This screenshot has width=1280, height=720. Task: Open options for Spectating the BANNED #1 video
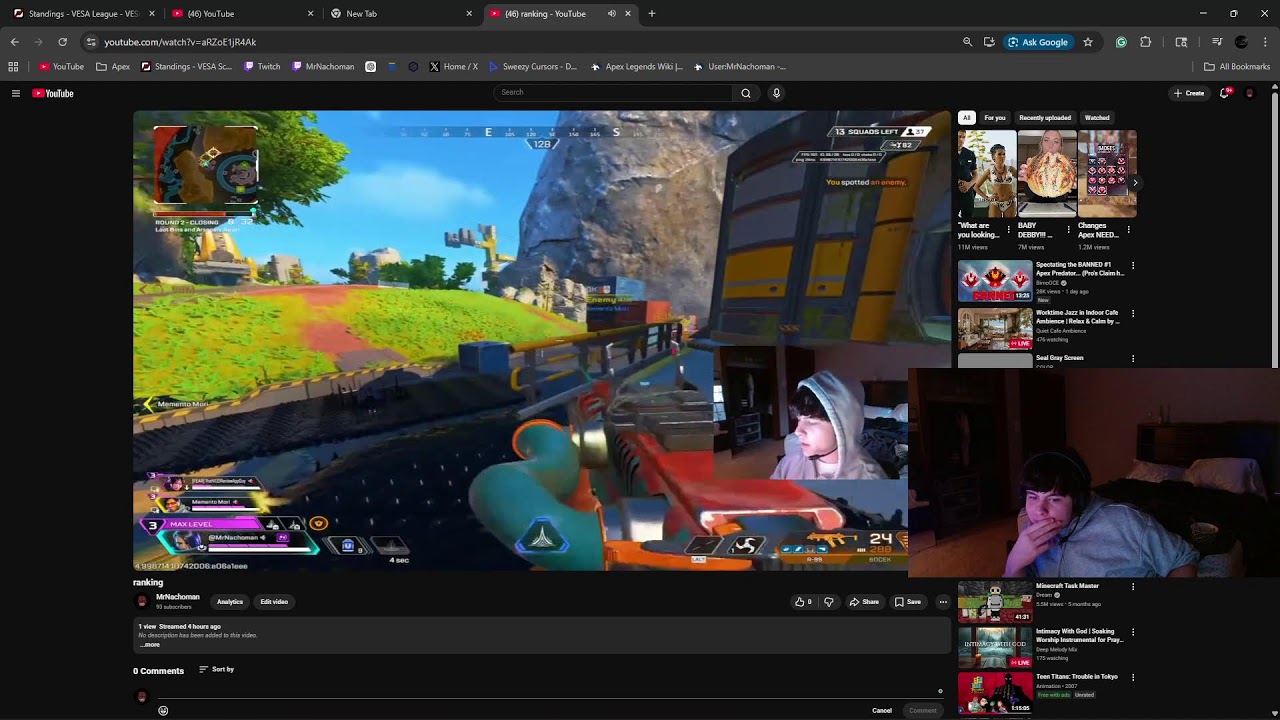click(1133, 266)
